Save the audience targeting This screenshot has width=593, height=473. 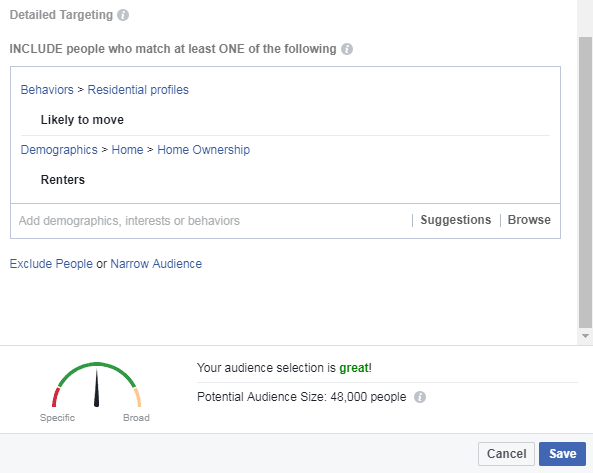[562, 454]
